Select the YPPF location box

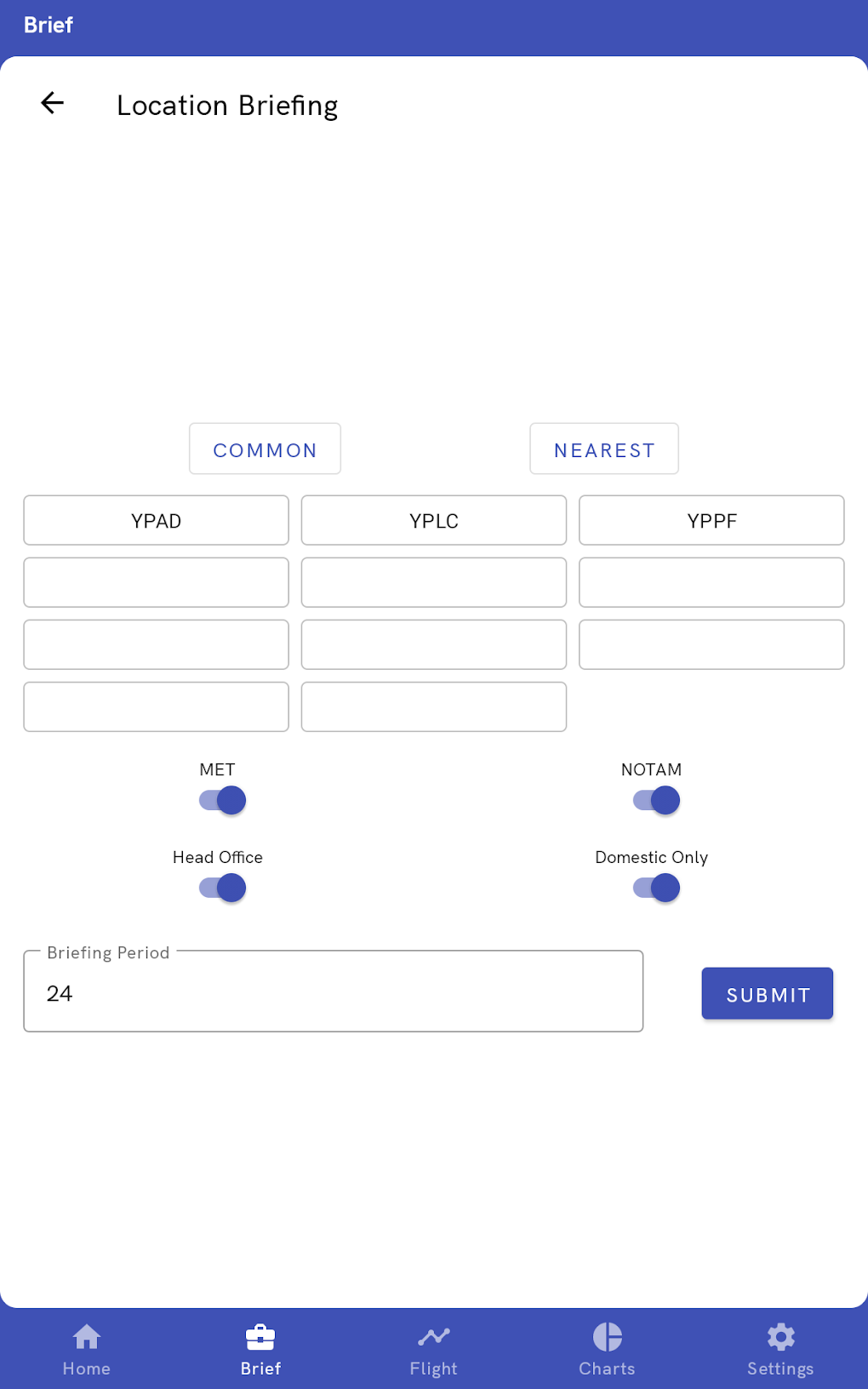[711, 520]
